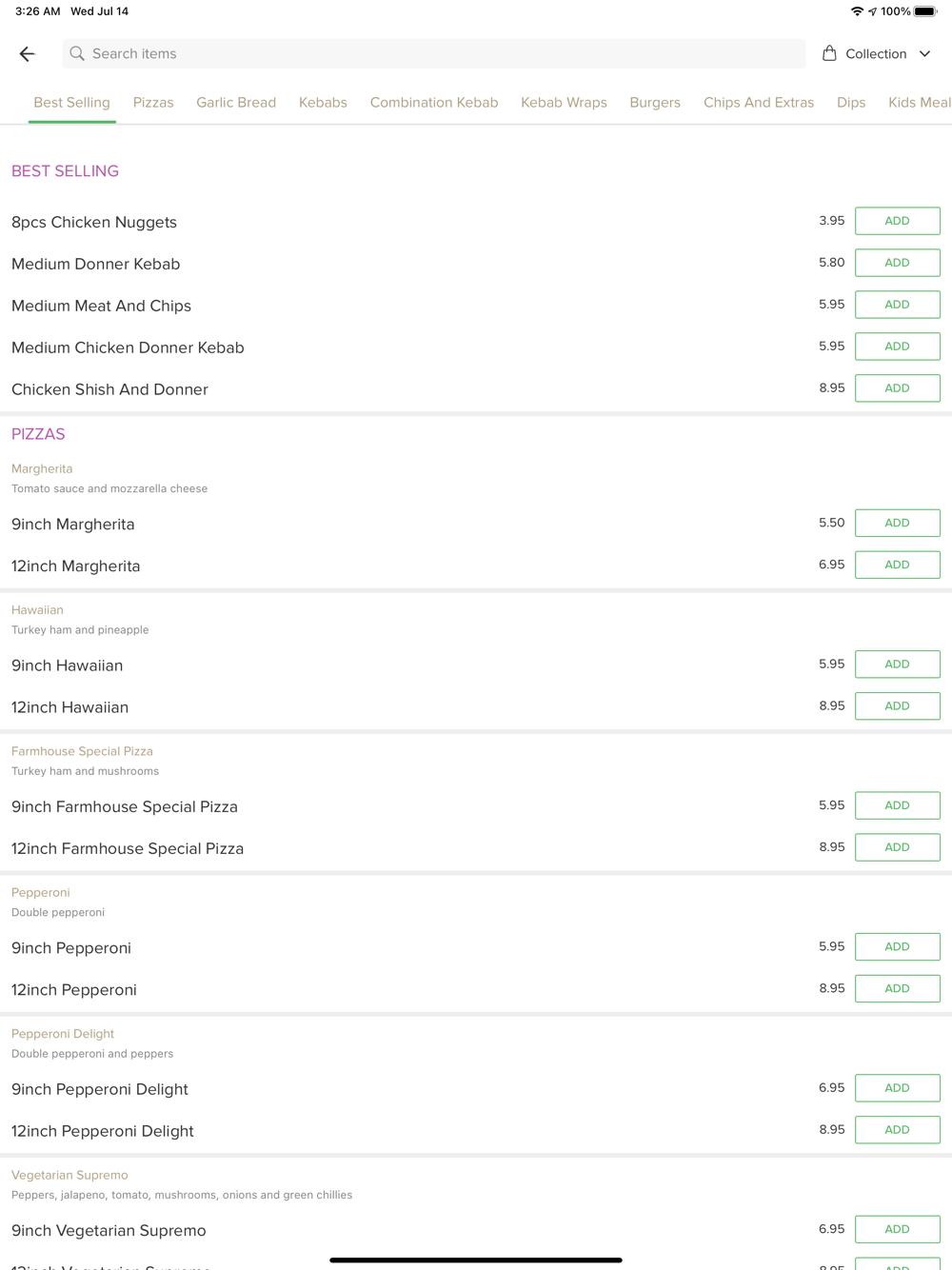
Task: Switch to the Pizzas tab
Action: click(153, 103)
